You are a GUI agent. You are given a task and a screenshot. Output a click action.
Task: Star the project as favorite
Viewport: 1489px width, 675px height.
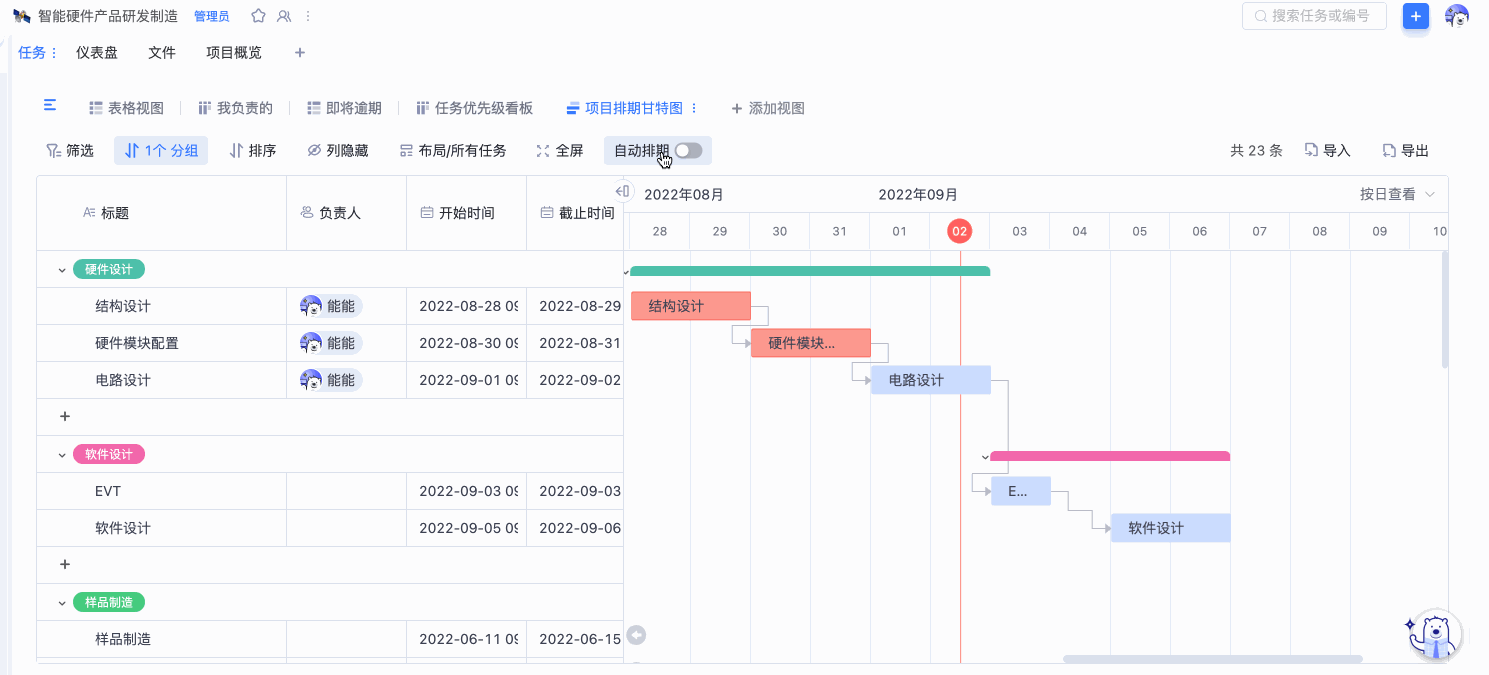(258, 16)
